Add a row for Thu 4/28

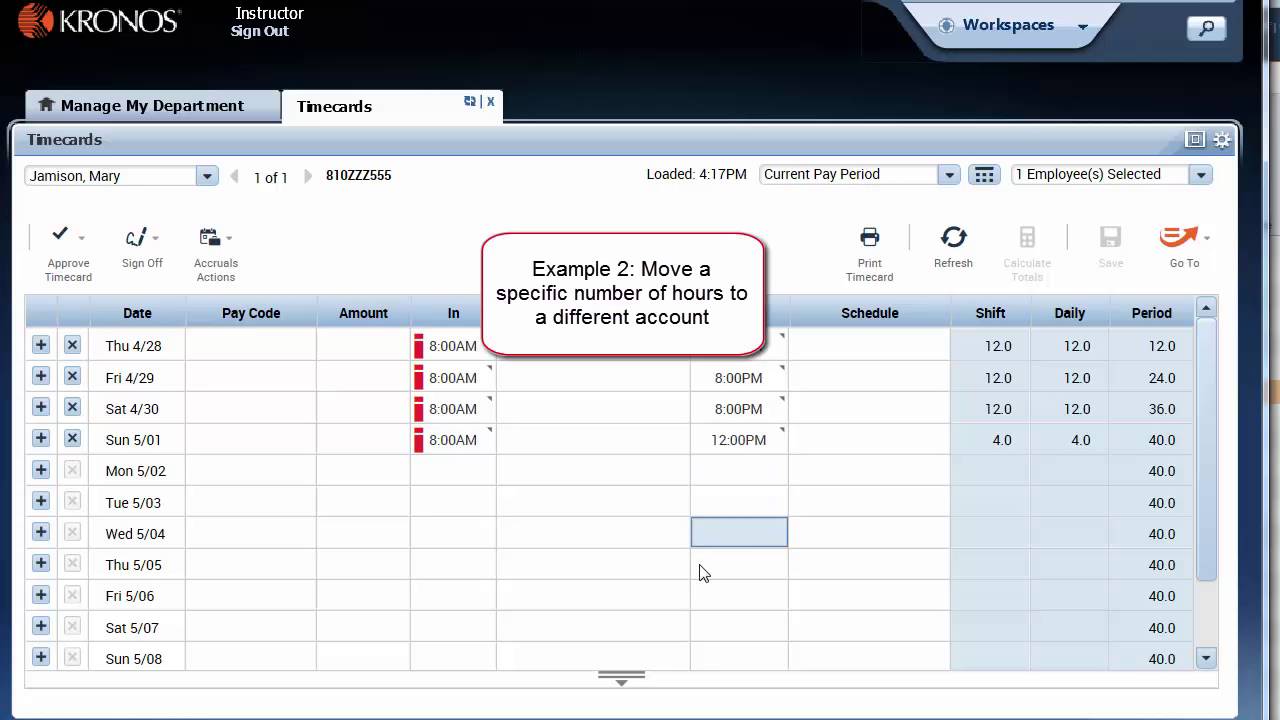point(41,345)
